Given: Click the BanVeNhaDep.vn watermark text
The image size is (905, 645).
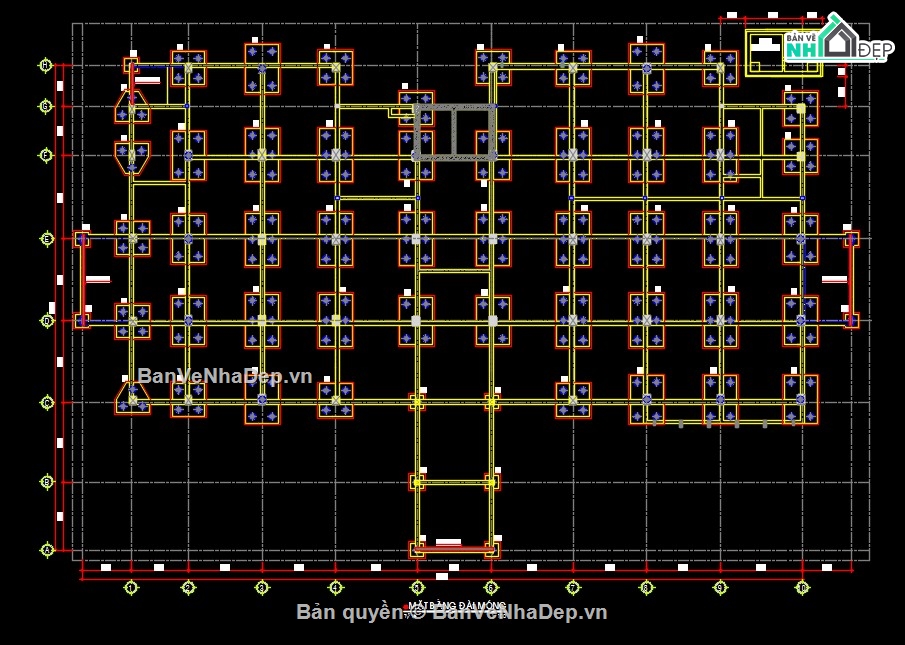Looking at the screenshot, I should (225, 376).
